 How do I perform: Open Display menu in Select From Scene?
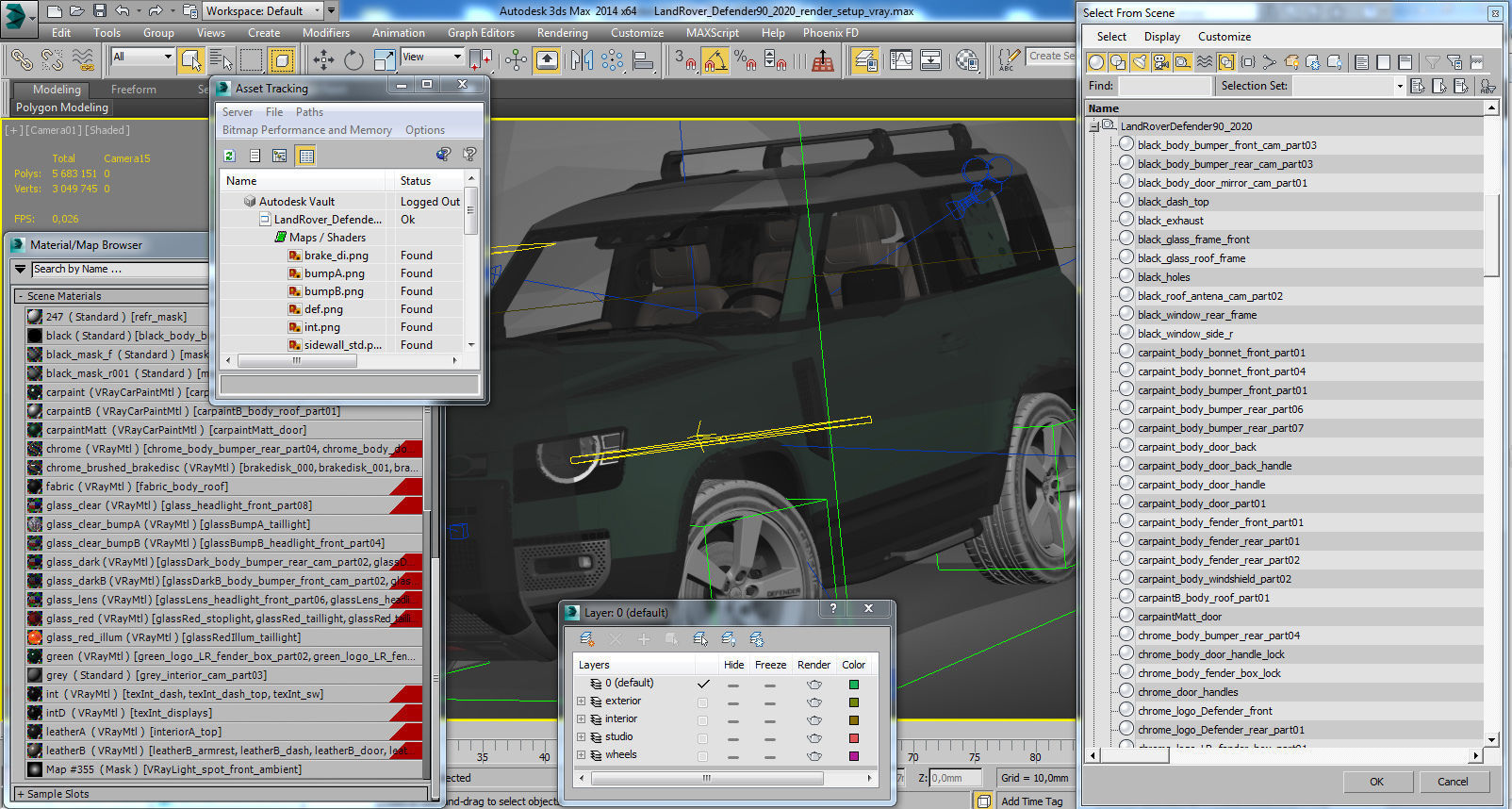coord(1162,37)
